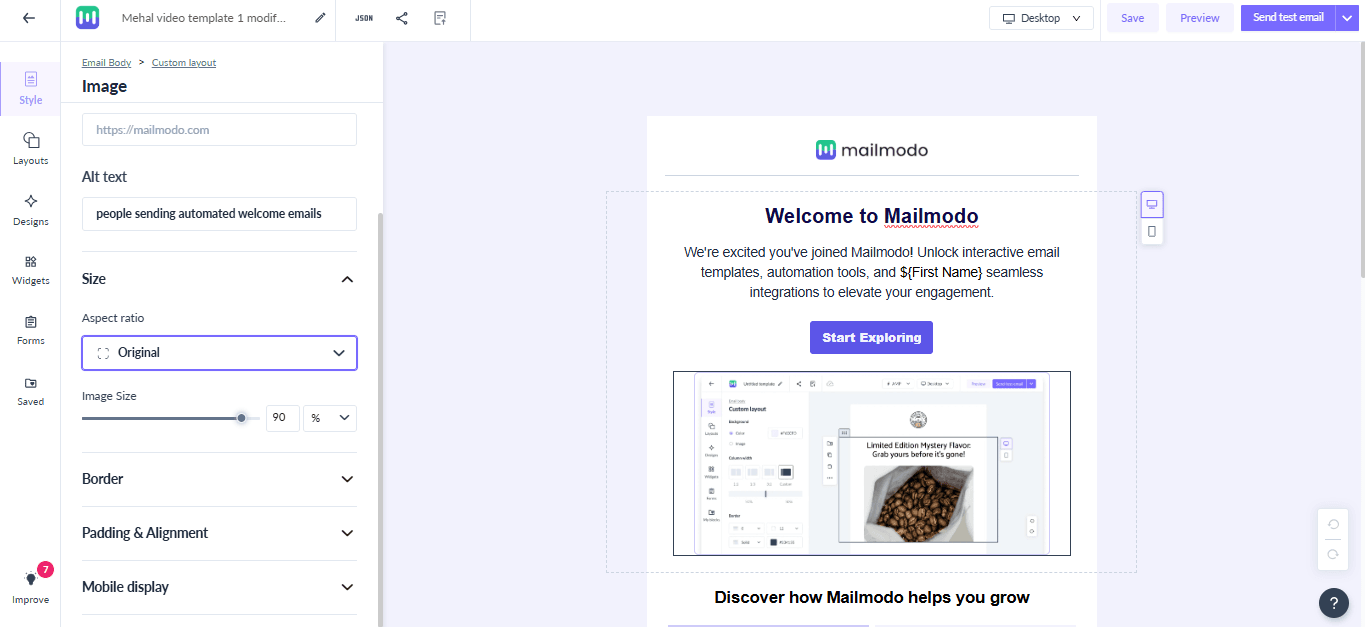The height and width of the screenshot is (627, 1365).
Task: Open the Forms sidebar tab
Action: [30, 329]
